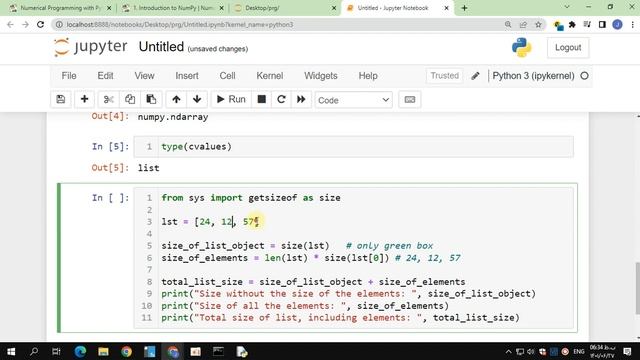Click code line from sys import getsizeof
Image resolution: width=640 pixels, height=360 pixels.
251,198
